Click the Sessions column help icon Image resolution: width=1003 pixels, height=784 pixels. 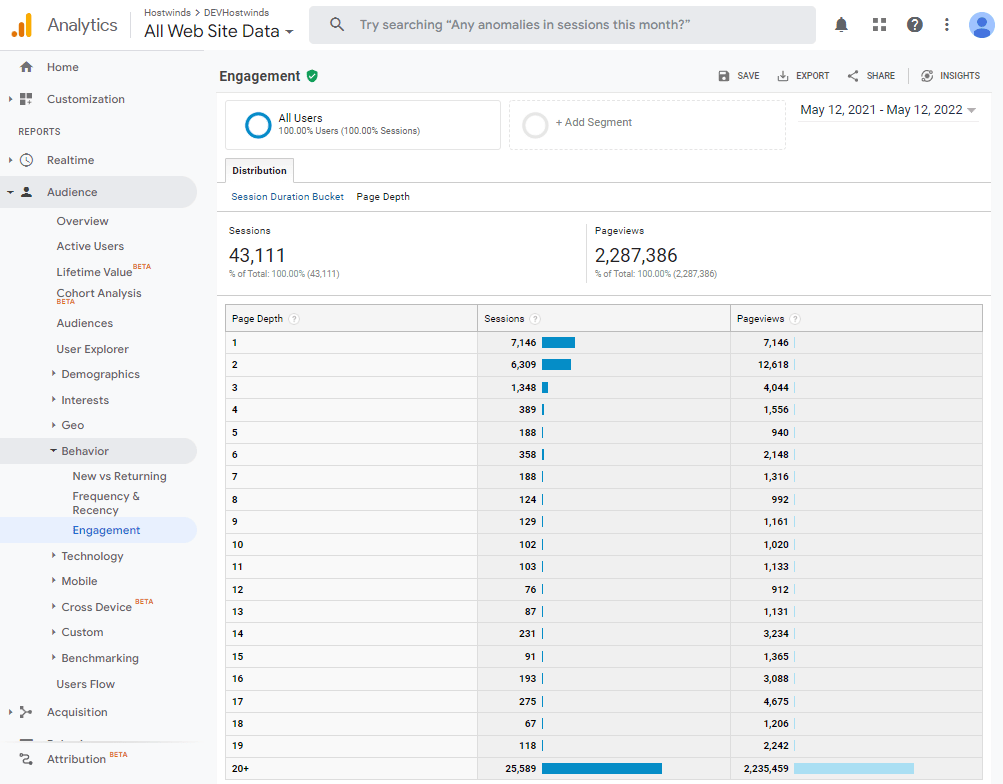(535, 319)
